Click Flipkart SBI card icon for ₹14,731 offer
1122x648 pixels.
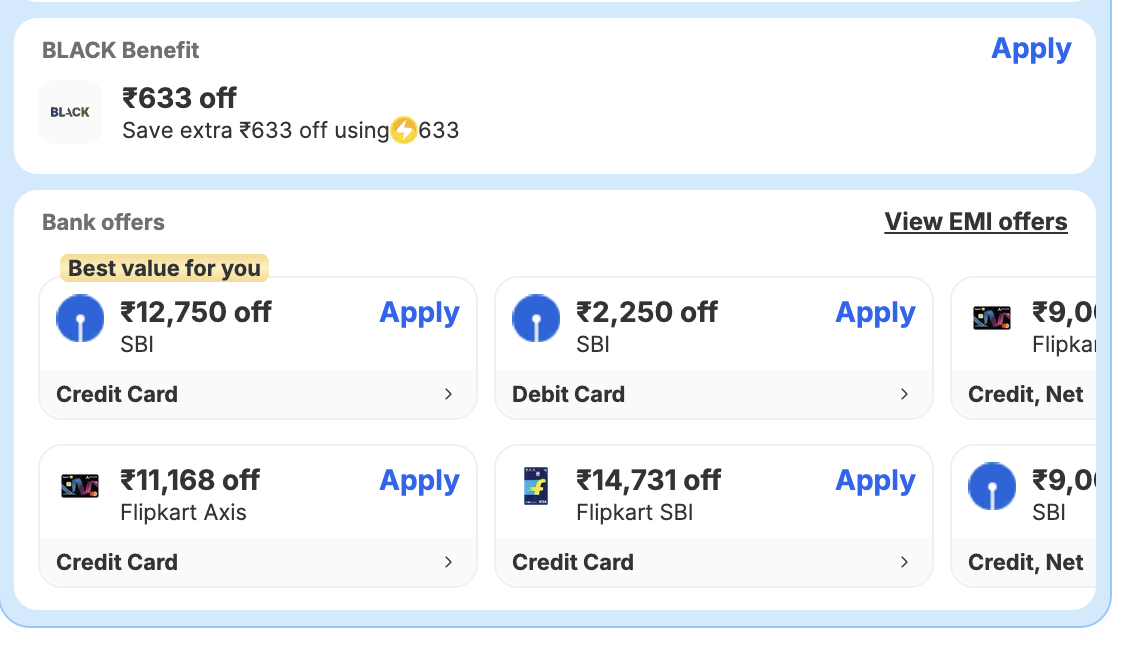(x=536, y=486)
